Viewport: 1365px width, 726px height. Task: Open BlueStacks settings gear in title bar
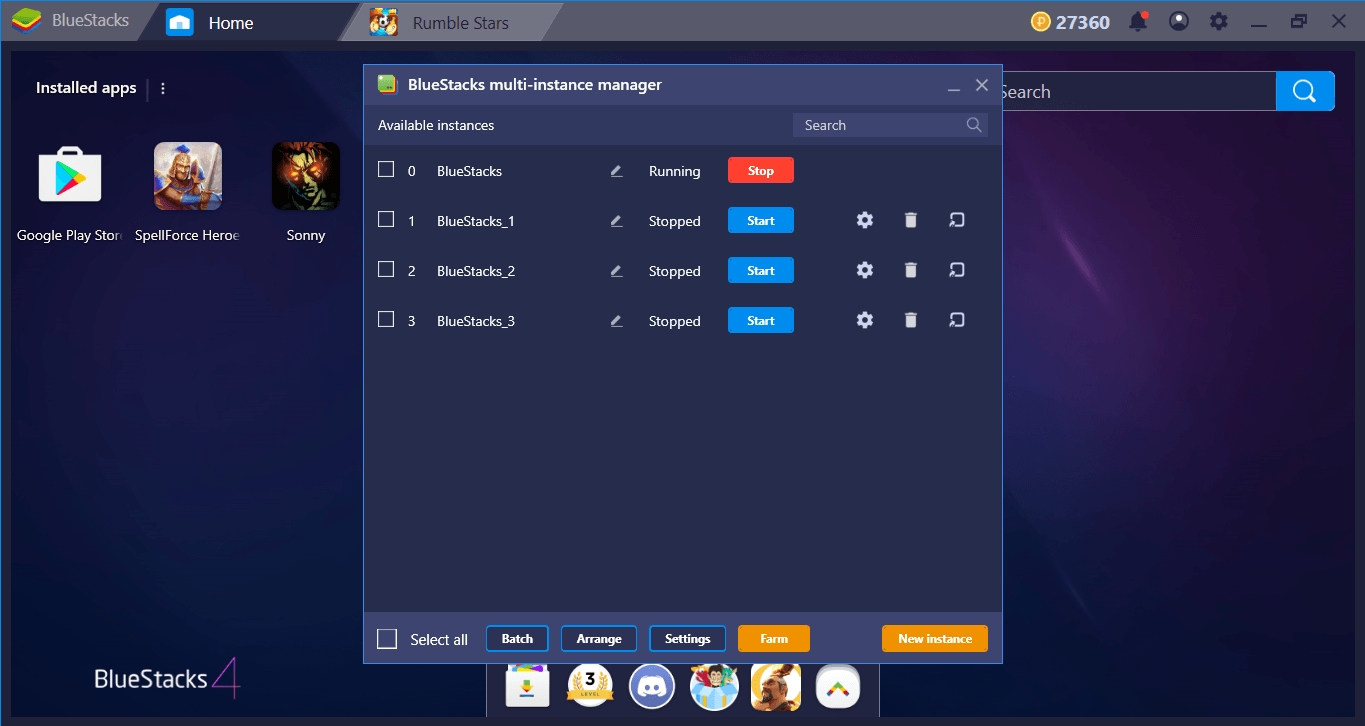pos(1219,21)
